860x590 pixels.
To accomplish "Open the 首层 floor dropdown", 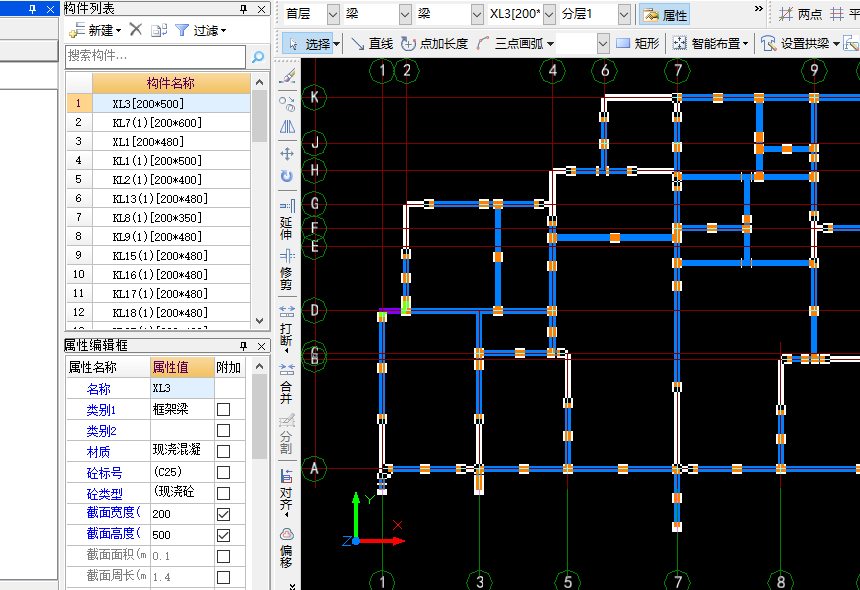I will (x=333, y=14).
